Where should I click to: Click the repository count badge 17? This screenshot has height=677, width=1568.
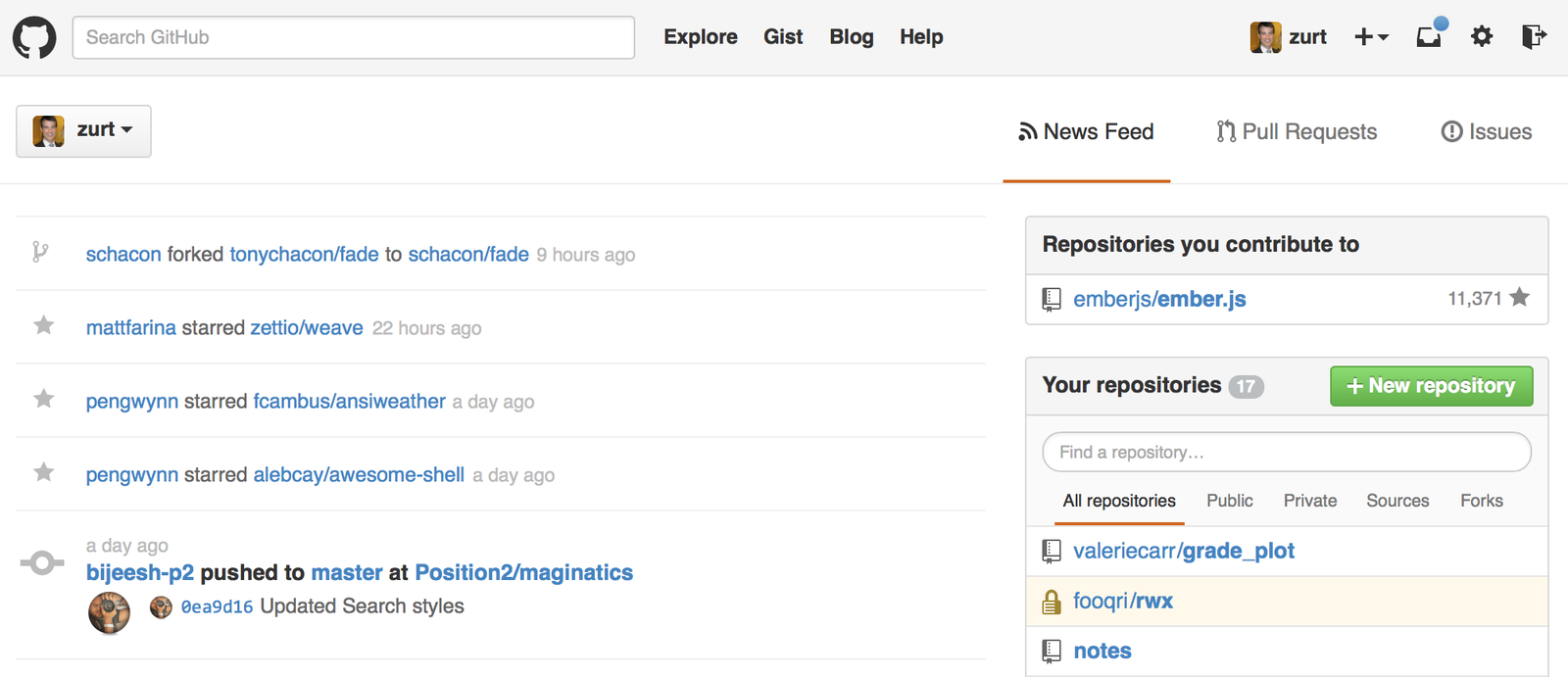[x=1247, y=386]
